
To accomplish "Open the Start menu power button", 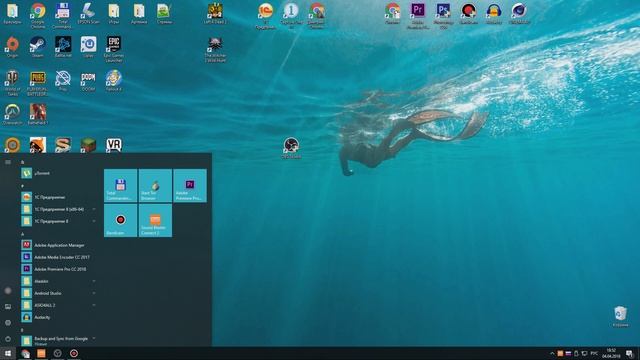I will 8,339.
